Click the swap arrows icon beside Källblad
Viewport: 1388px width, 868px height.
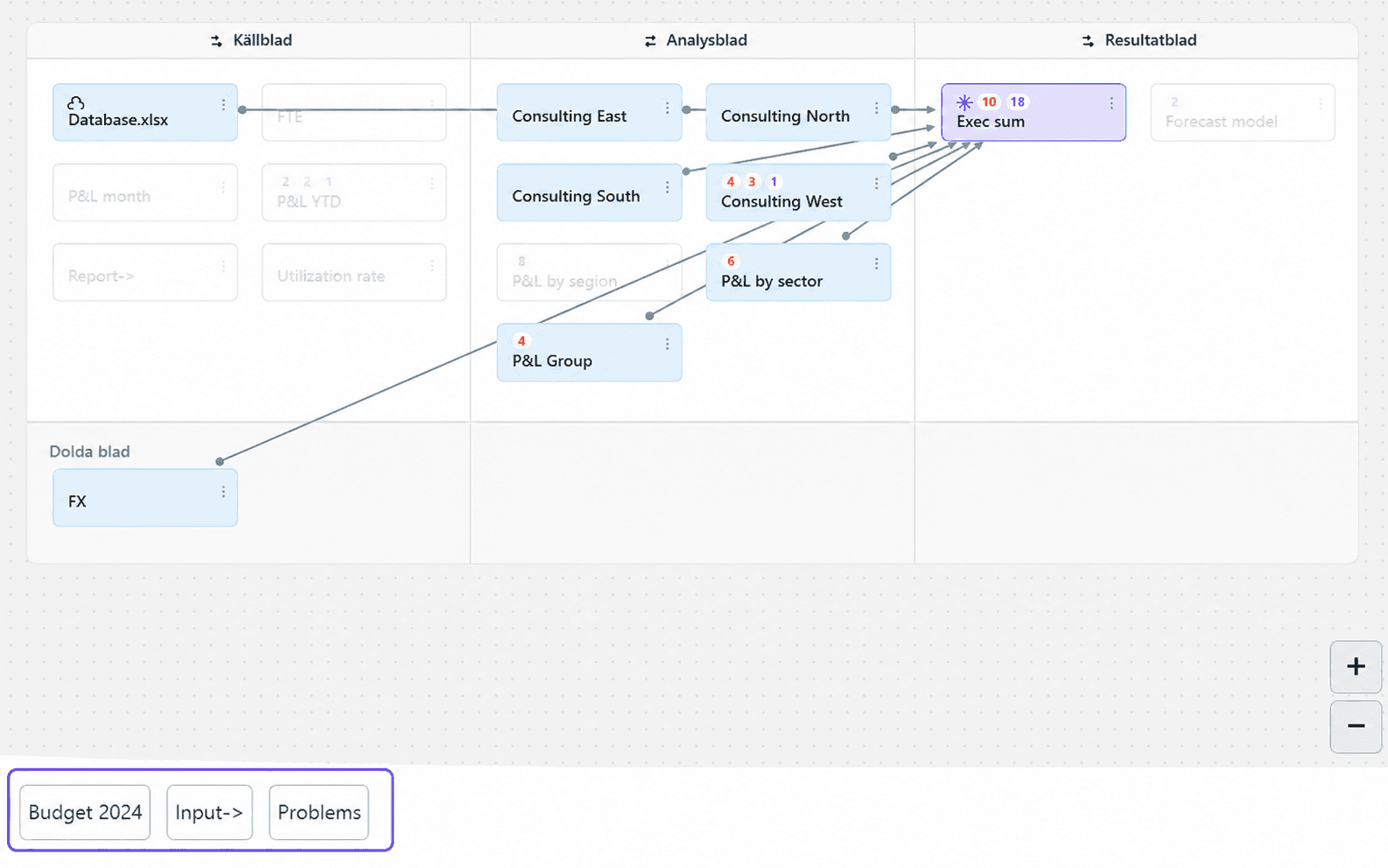(x=216, y=41)
